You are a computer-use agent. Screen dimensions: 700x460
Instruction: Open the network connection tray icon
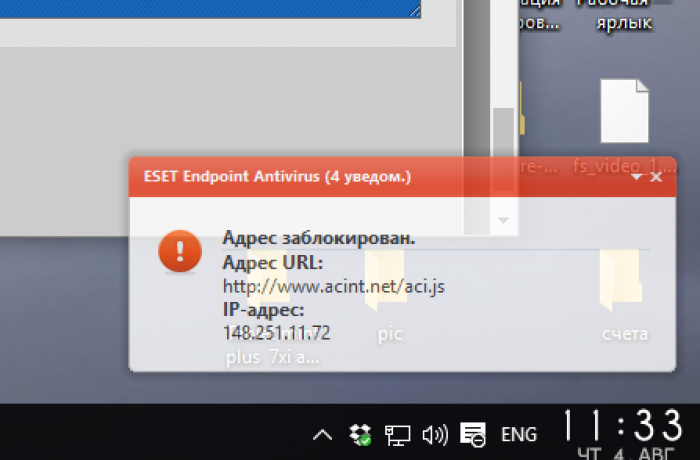[x=397, y=435]
